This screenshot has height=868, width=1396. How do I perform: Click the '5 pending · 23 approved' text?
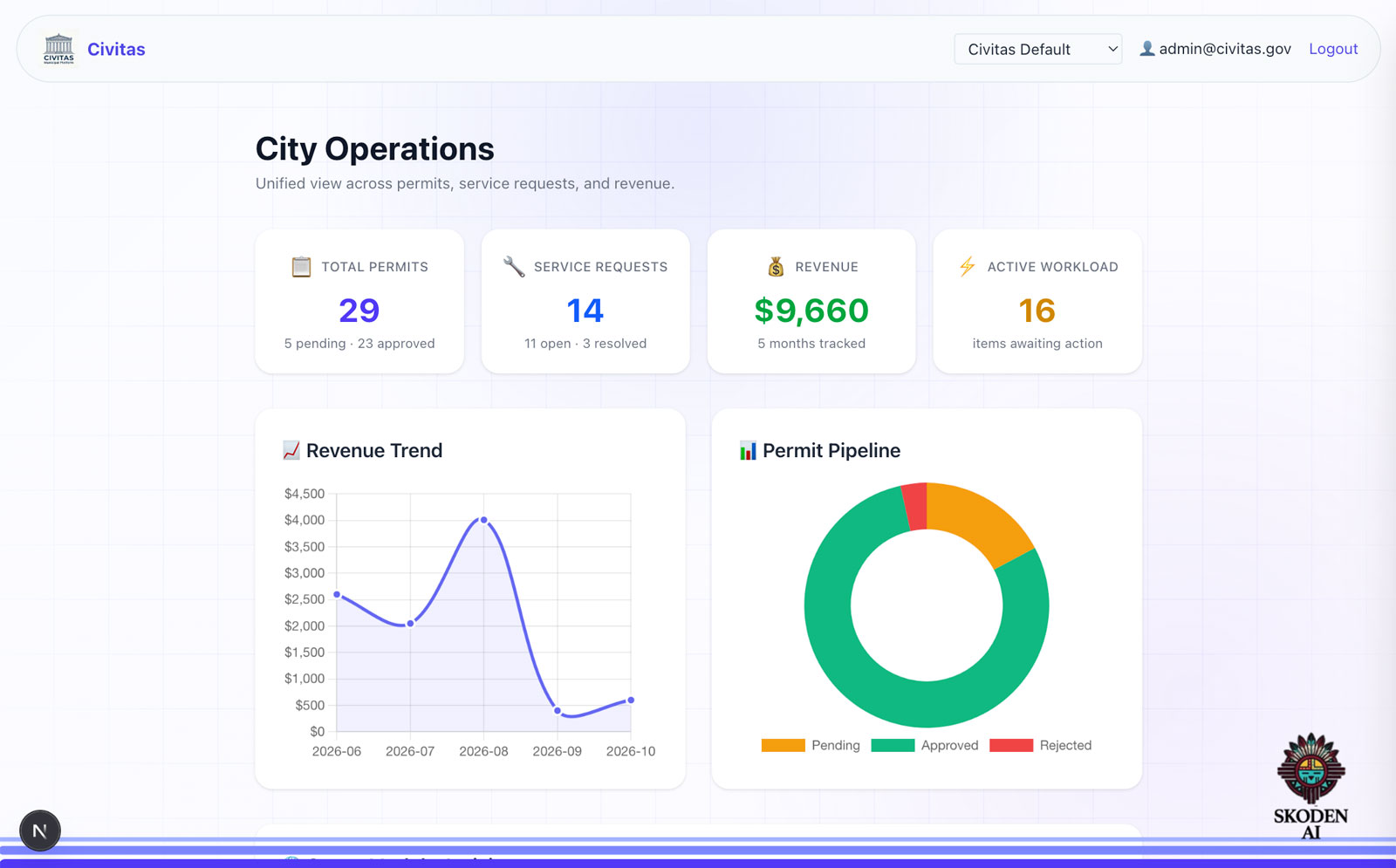tap(359, 344)
